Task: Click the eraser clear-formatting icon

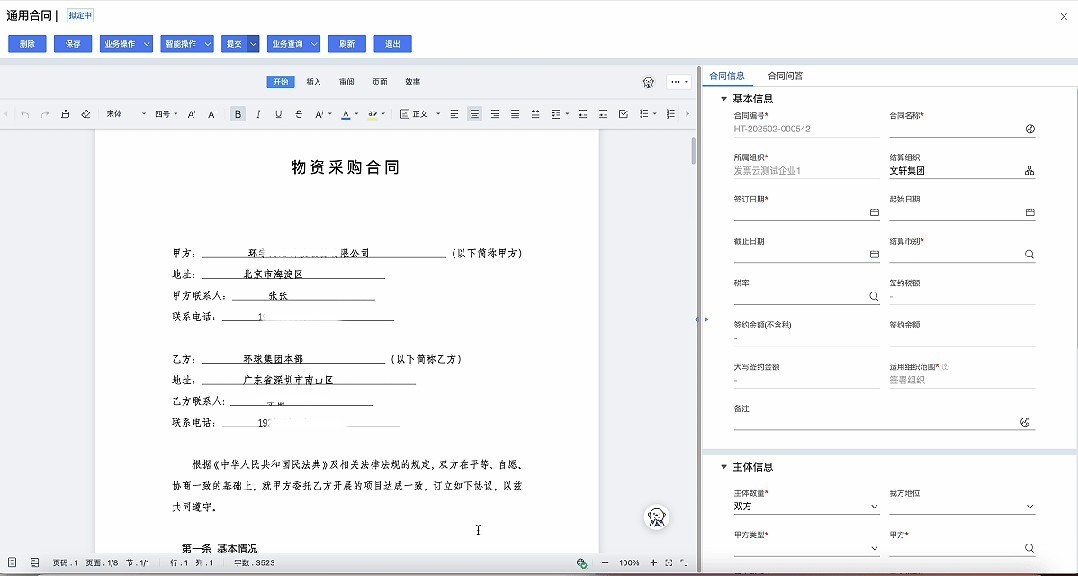Action: [86, 115]
